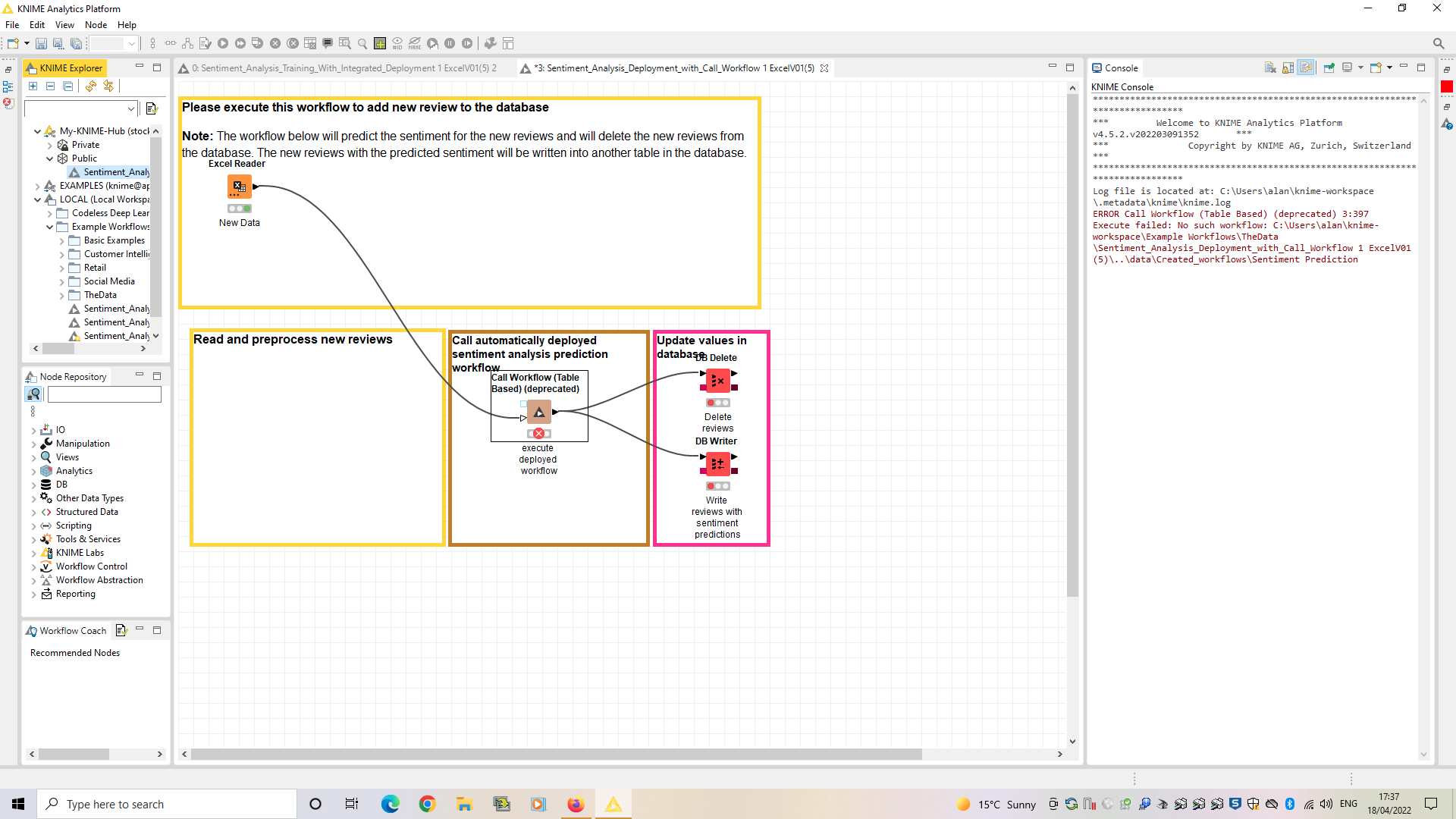
Task: Click the workflow editor vertical scrollbar
Action: pyautogui.click(x=1072, y=345)
